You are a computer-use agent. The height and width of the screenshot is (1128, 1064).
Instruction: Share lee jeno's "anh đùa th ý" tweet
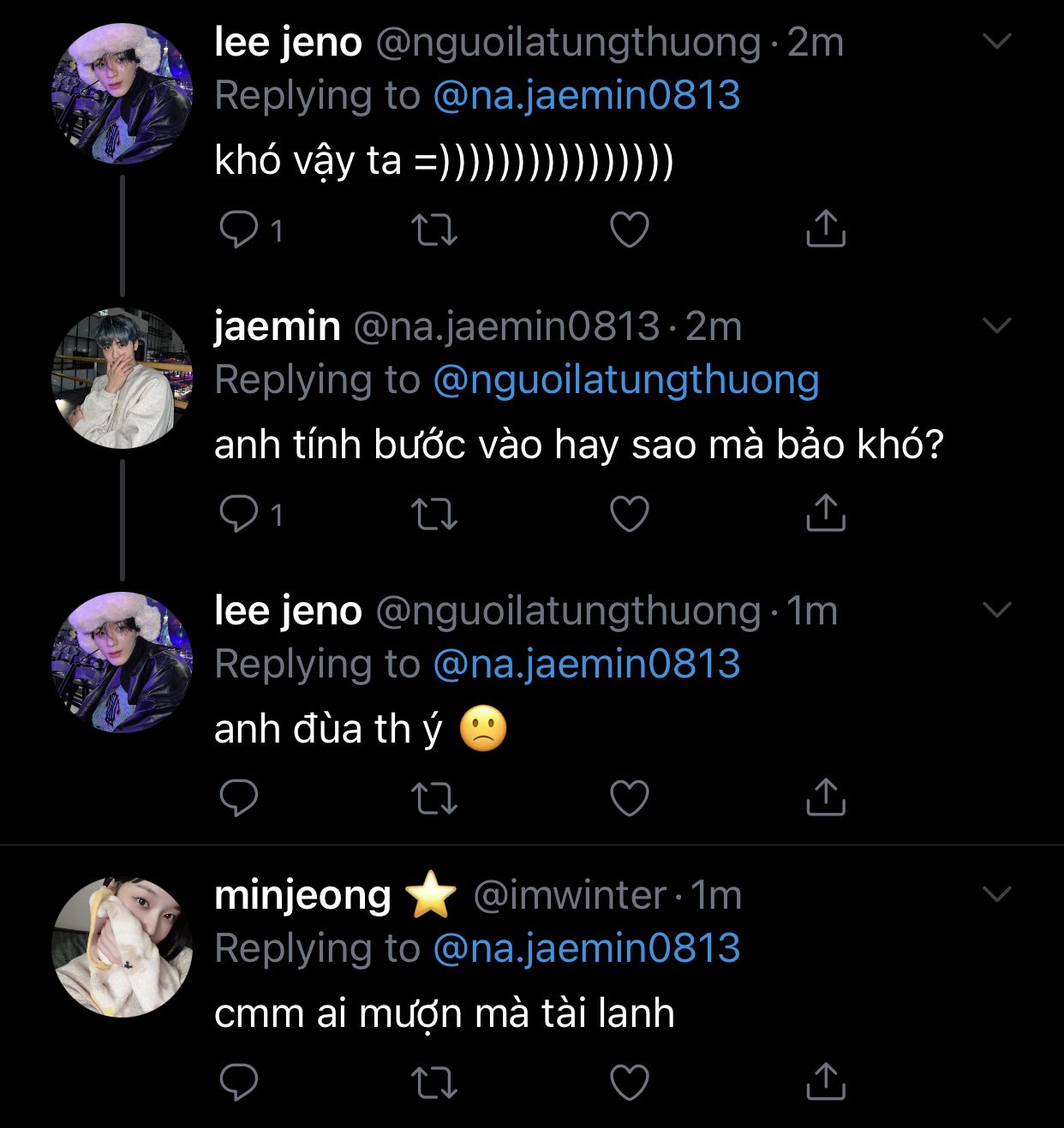[x=826, y=797]
